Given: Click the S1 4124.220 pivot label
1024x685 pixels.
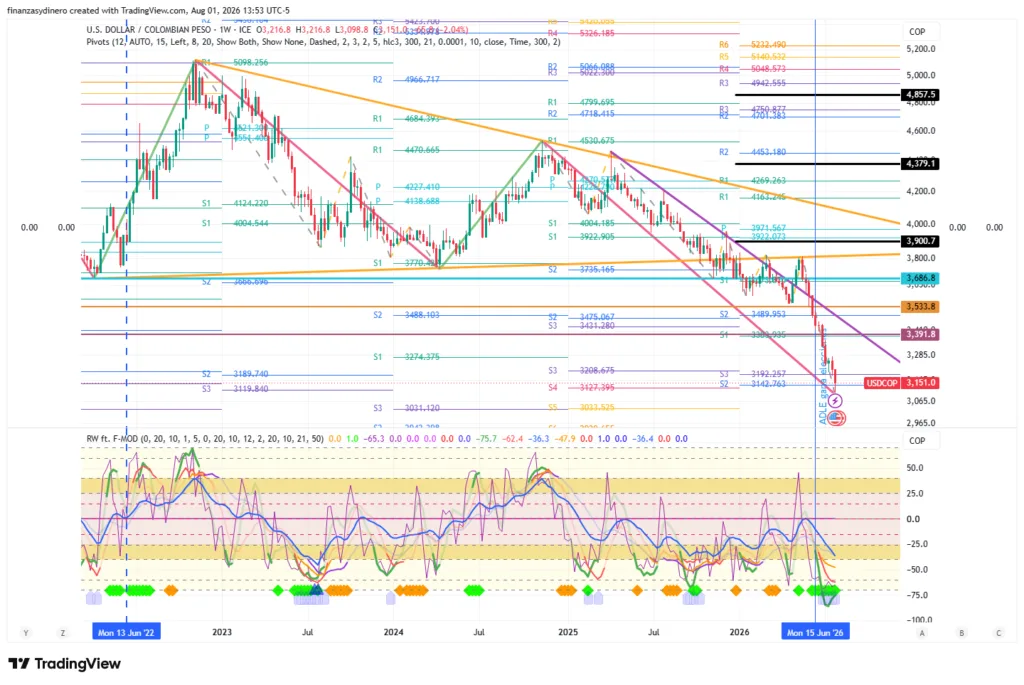Looking at the screenshot, I should 235,204.
